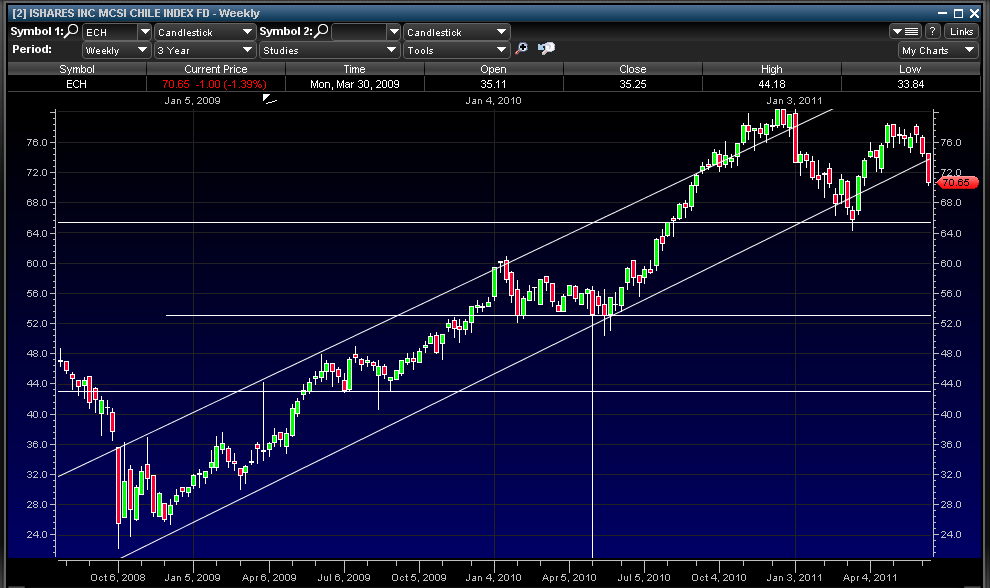The width and height of the screenshot is (990, 588).
Task: Click the Links button
Action: [961, 32]
